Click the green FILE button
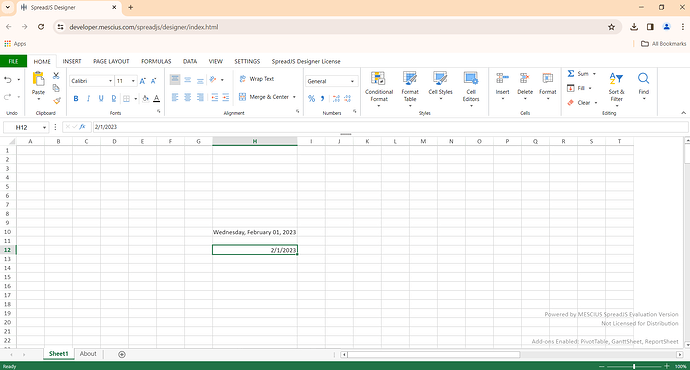690x370 pixels. click(x=14, y=62)
